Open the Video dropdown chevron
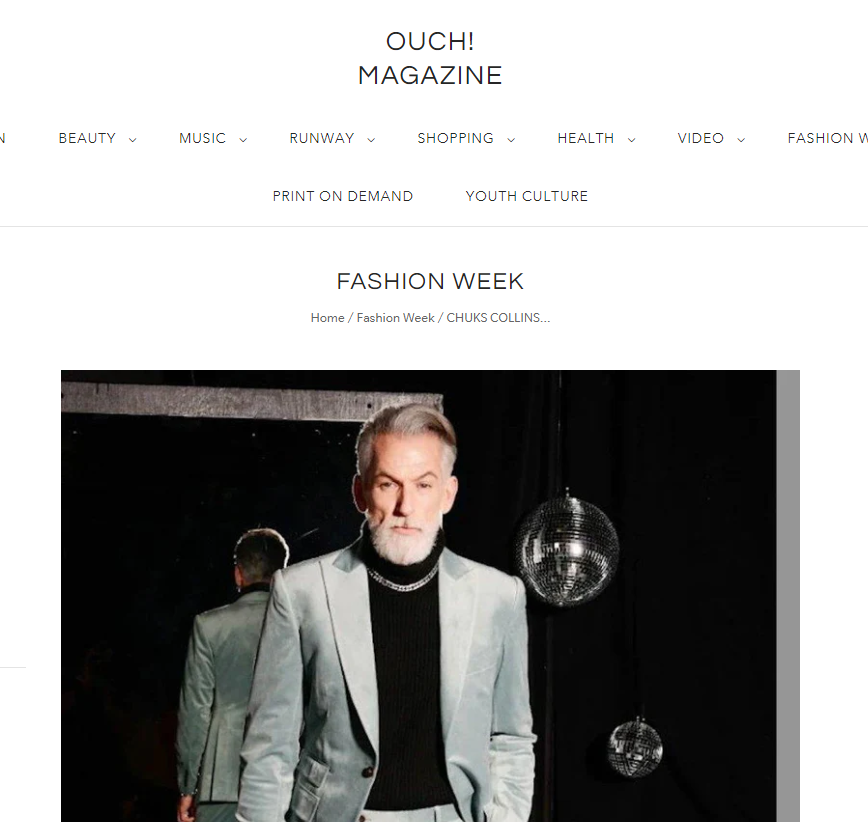 tap(741, 140)
